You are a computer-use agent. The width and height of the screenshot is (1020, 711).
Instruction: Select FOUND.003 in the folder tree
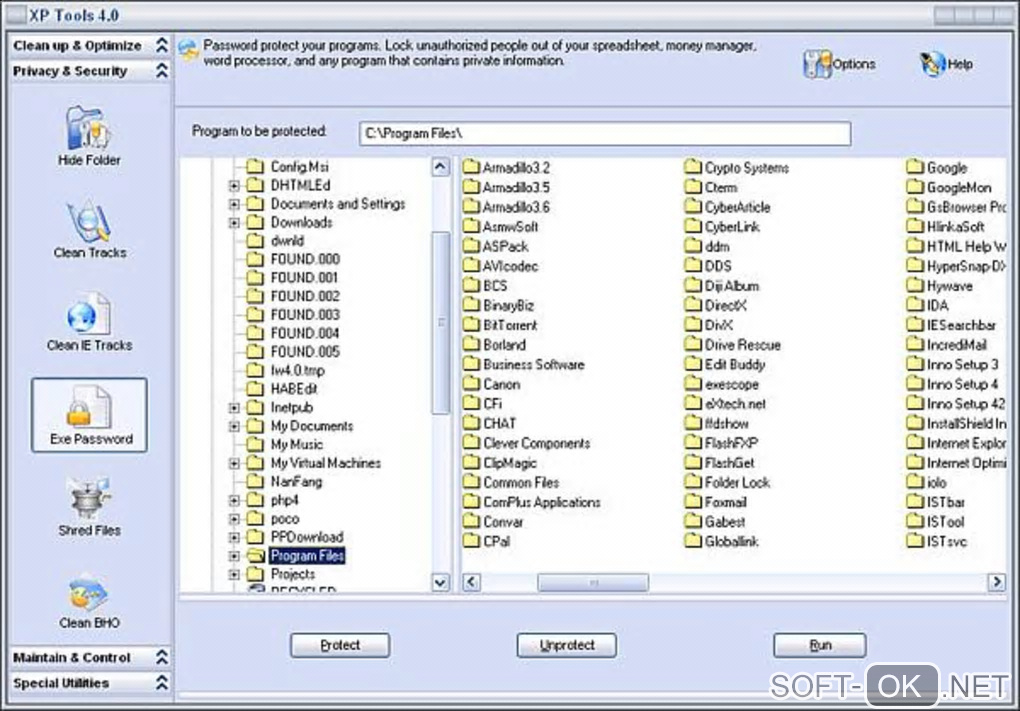[x=305, y=315]
